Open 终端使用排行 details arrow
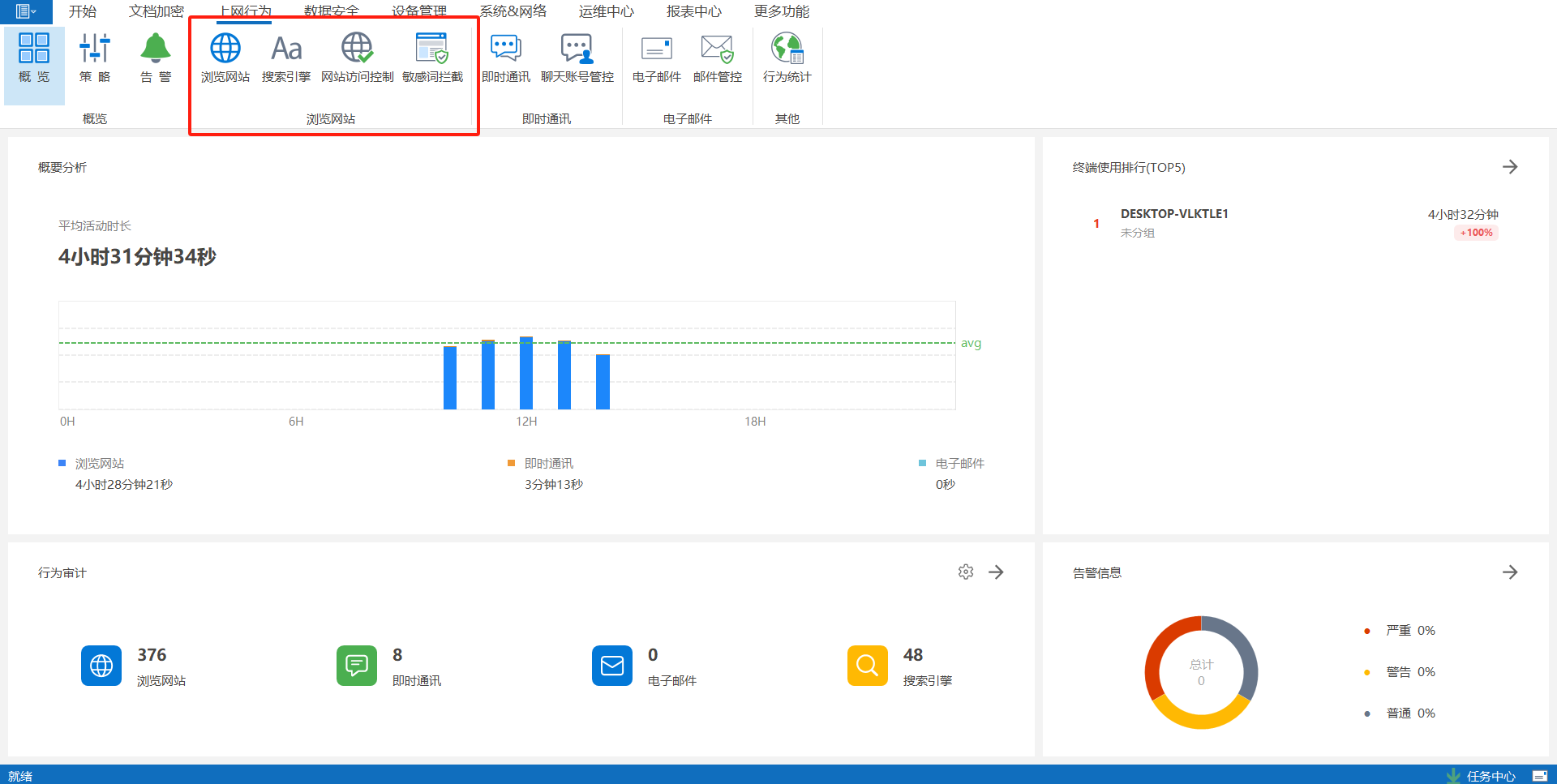The image size is (1557, 784). [x=1510, y=167]
